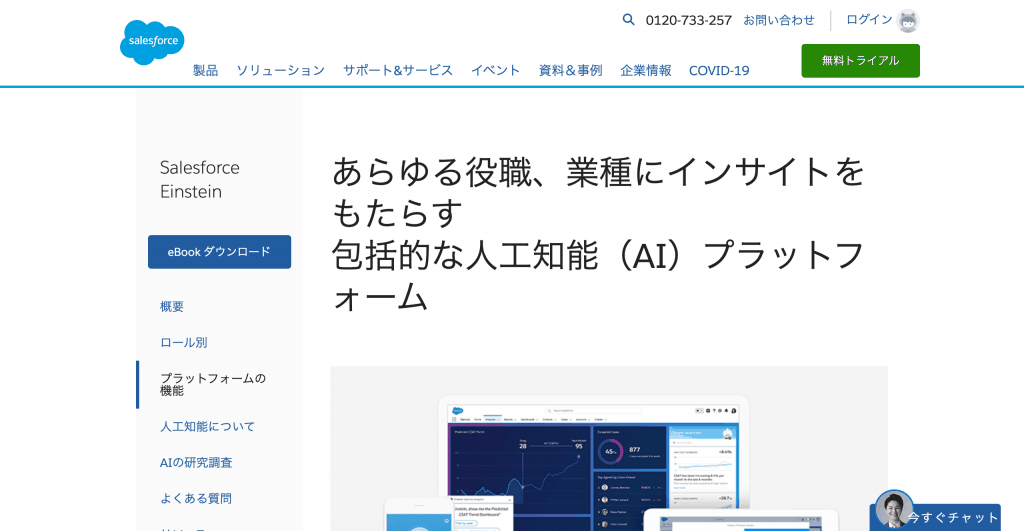Go to ロール別 in the sidebar

coord(184,342)
